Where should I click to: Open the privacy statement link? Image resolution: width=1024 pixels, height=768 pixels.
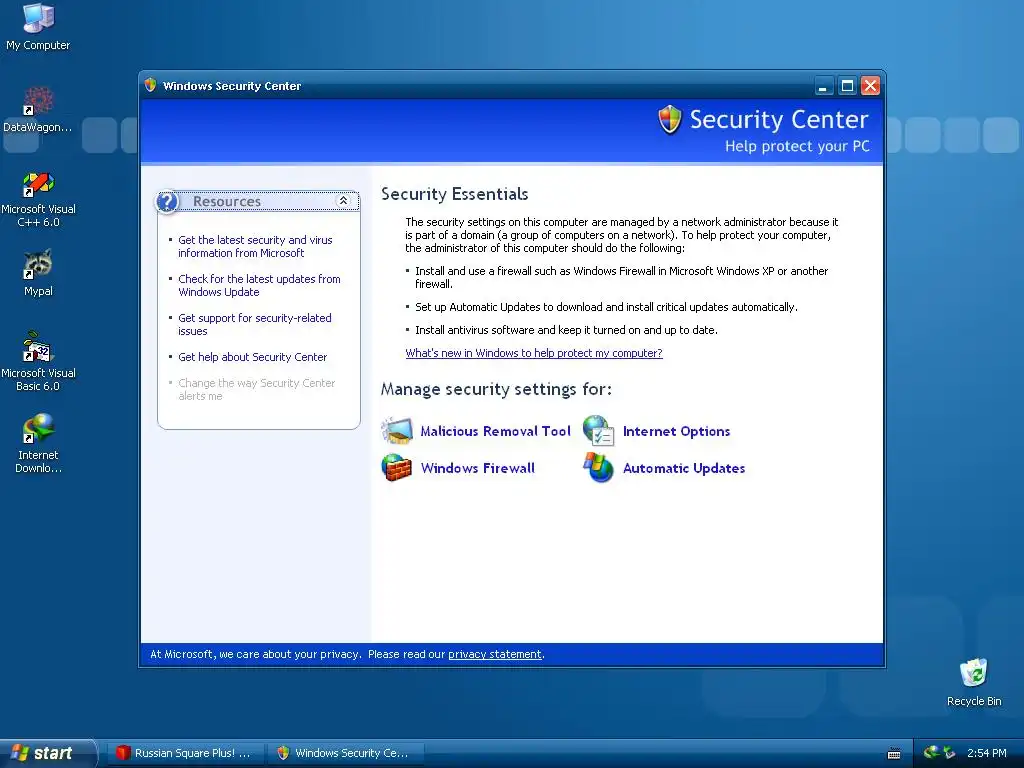tap(494, 654)
